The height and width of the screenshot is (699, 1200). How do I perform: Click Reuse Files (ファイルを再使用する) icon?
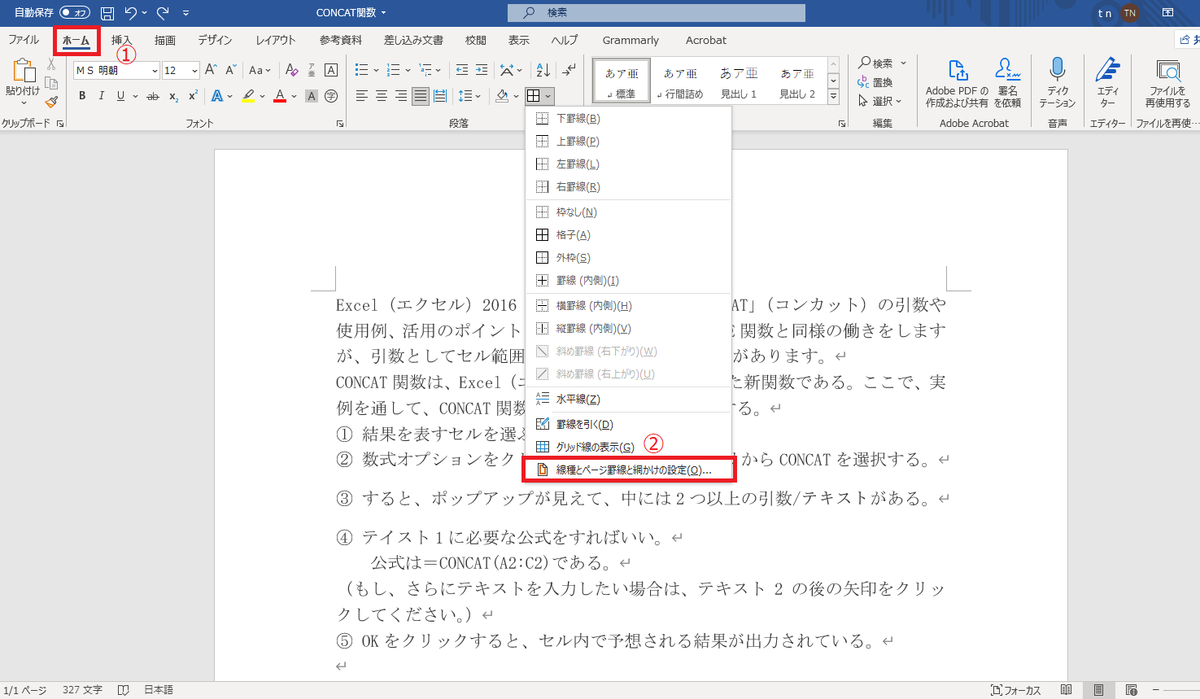tap(1168, 70)
